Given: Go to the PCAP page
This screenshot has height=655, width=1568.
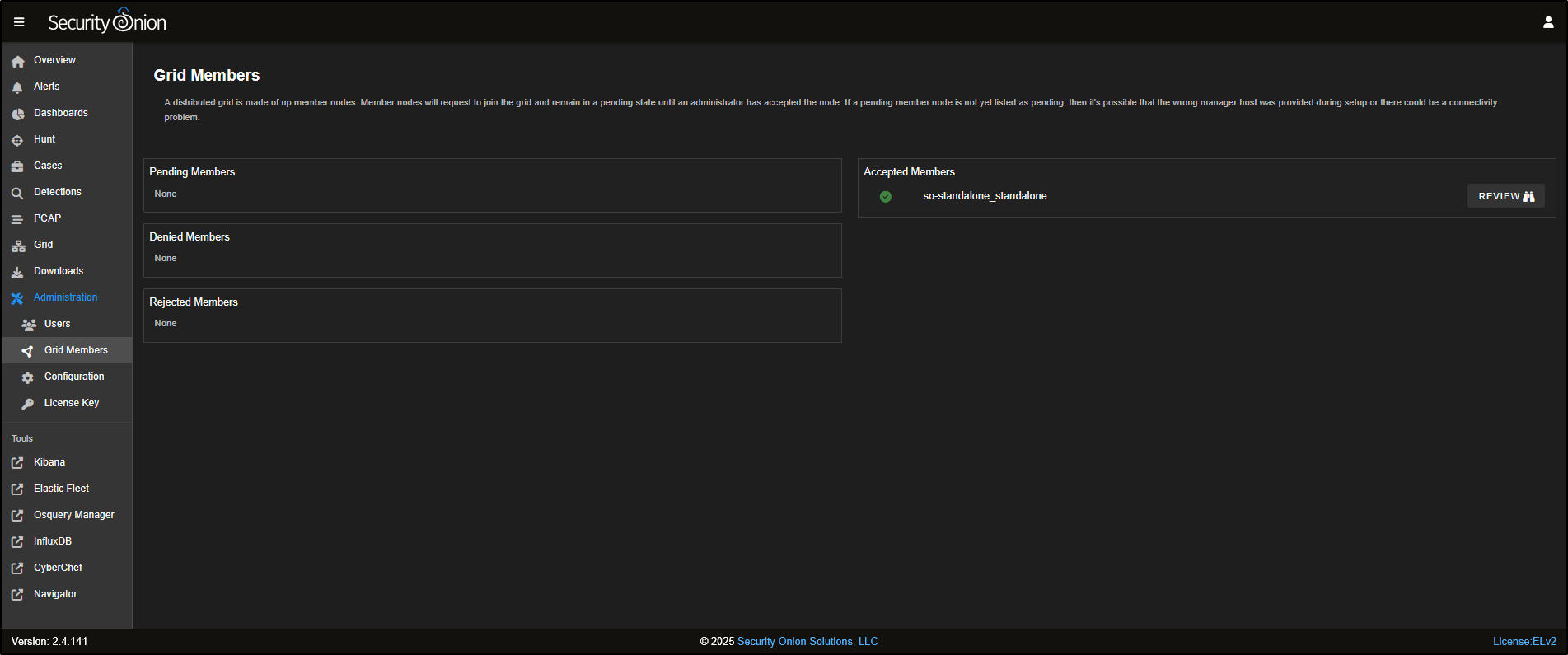Looking at the screenshot, I should 47,218.
